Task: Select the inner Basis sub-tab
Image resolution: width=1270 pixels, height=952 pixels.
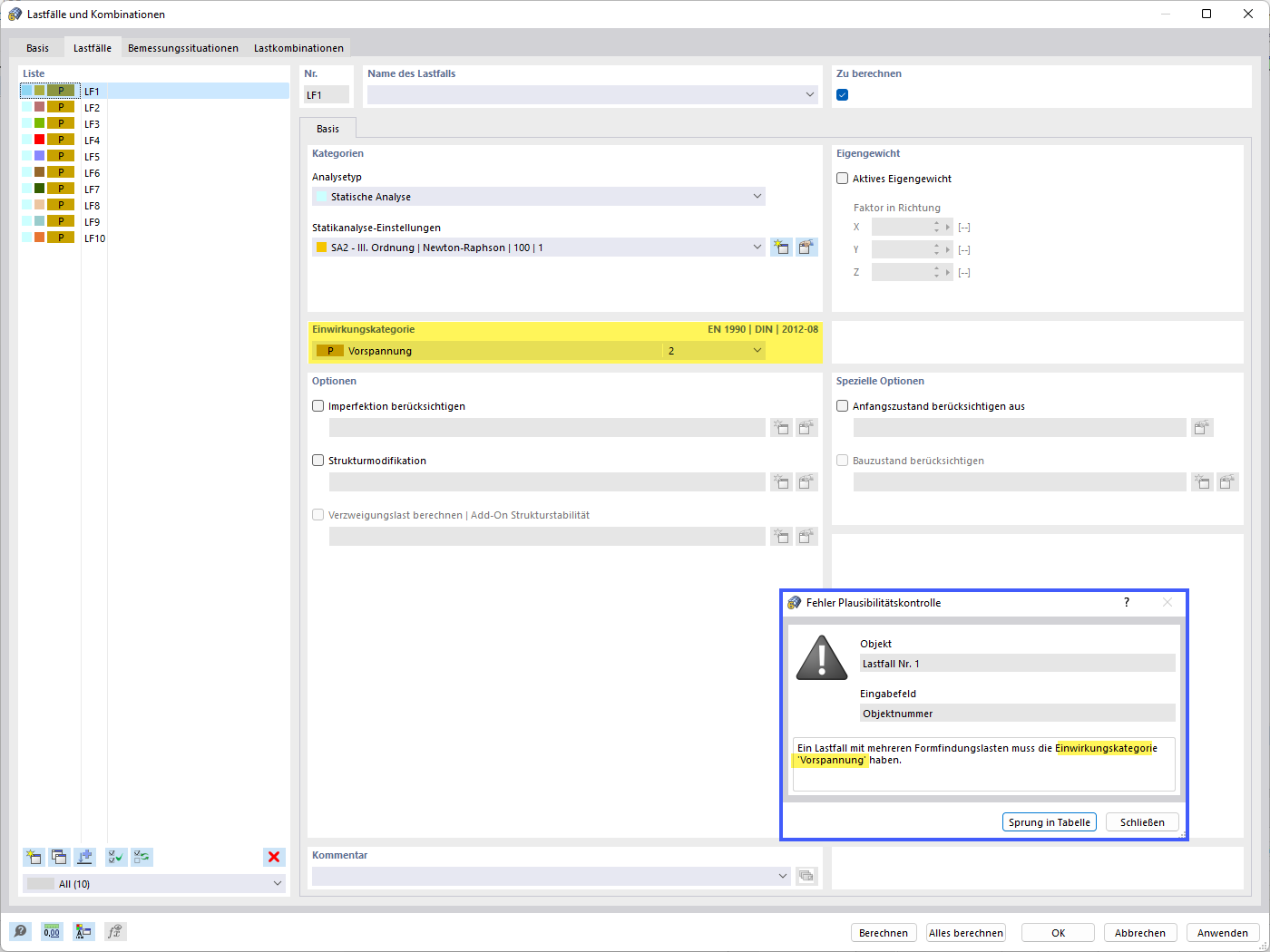Action: 327,129
